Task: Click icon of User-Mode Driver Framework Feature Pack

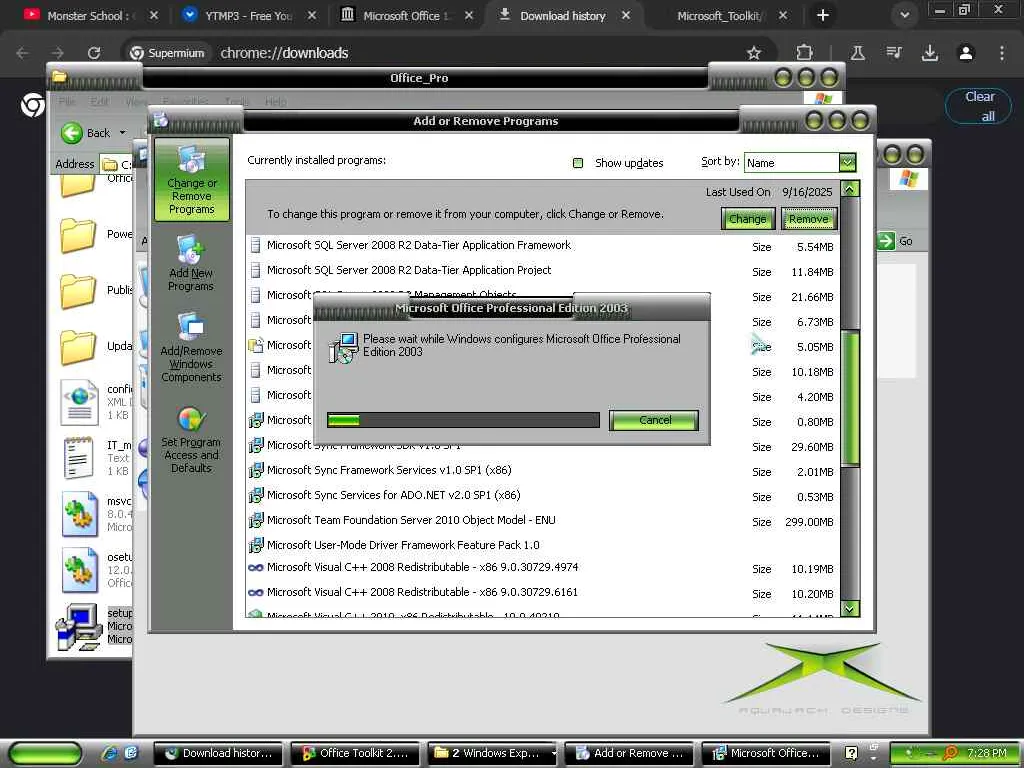Action: pyautogui.click(x=256, y=545)
